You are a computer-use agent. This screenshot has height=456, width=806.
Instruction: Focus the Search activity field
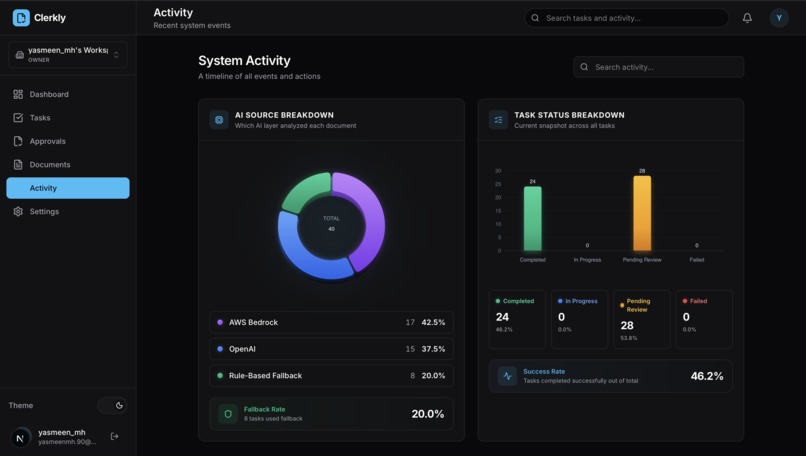[658, 67]
